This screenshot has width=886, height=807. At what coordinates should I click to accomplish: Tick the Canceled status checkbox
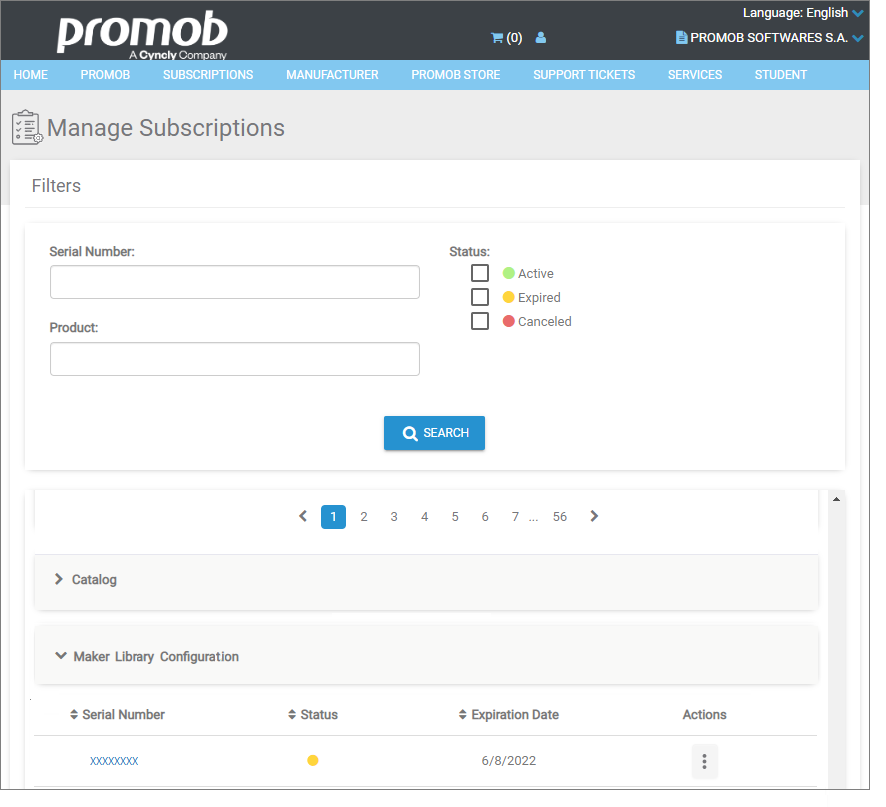coord(480,321)
